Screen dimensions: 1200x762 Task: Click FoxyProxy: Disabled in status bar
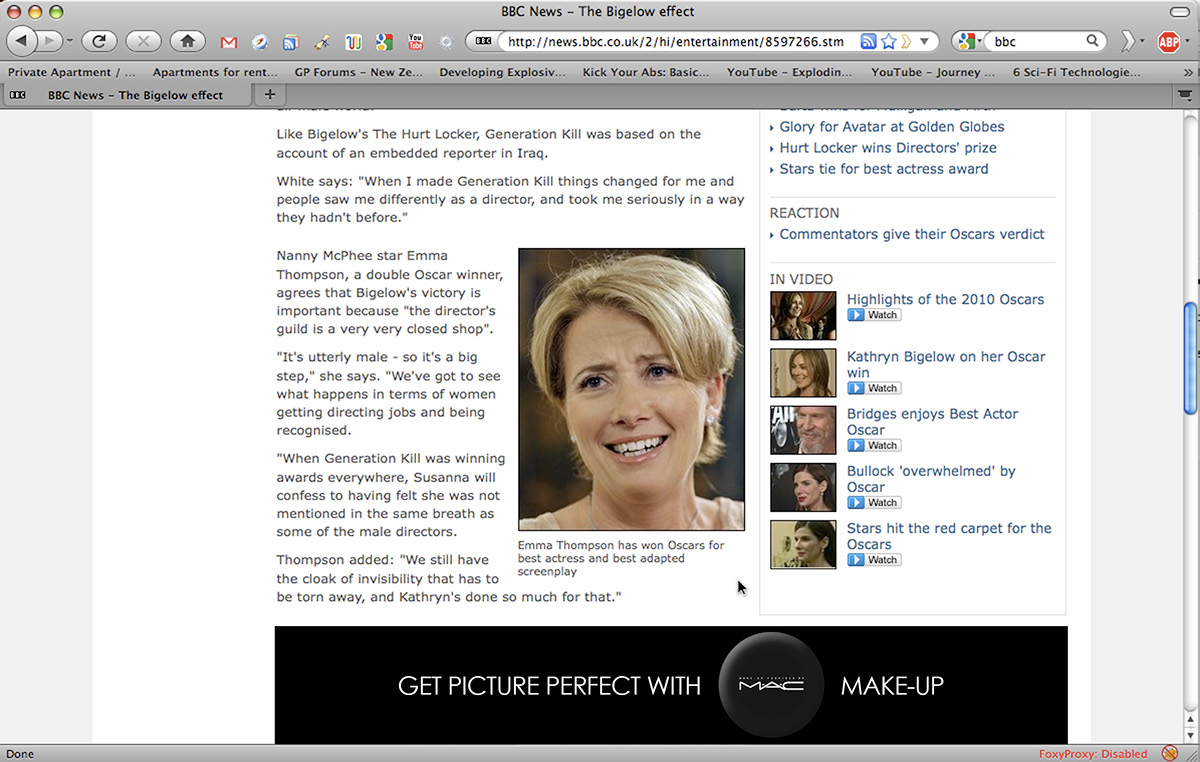point(1093,754)
